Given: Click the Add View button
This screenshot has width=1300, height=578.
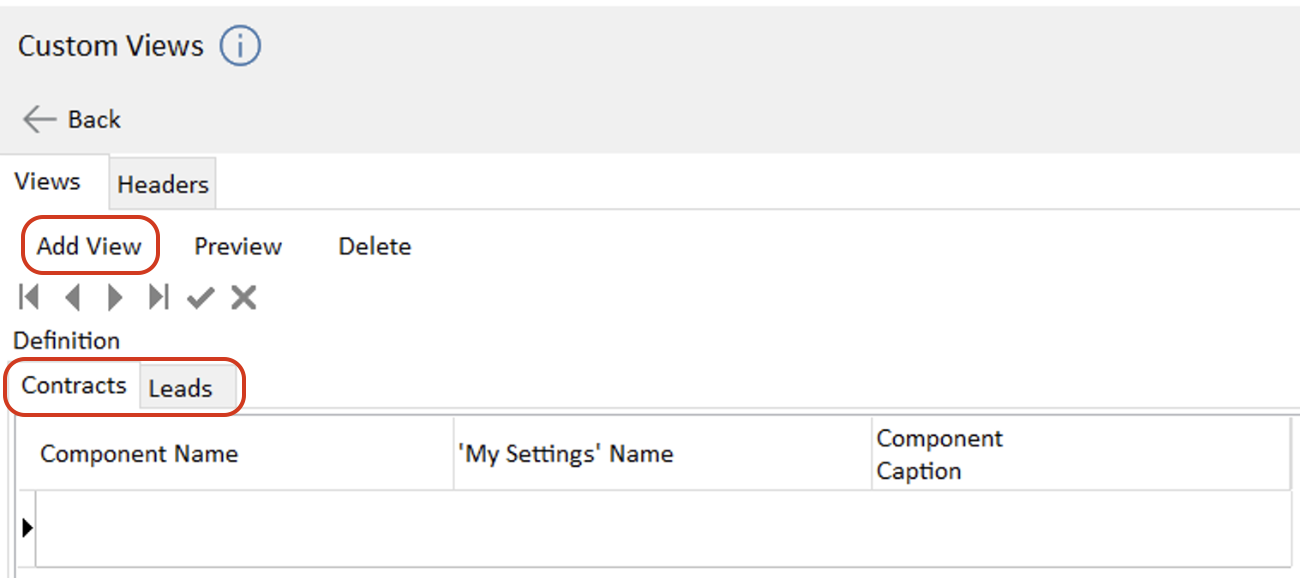Looking at the screenshot, I should coord(90,246).
